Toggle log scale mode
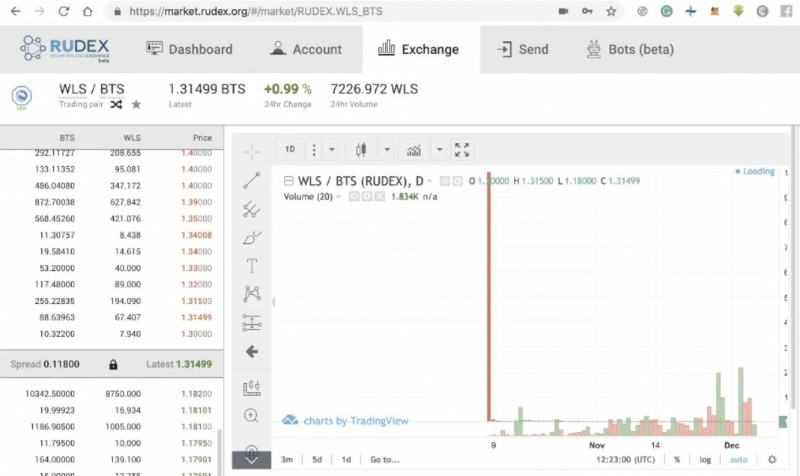 click(705, 460)
